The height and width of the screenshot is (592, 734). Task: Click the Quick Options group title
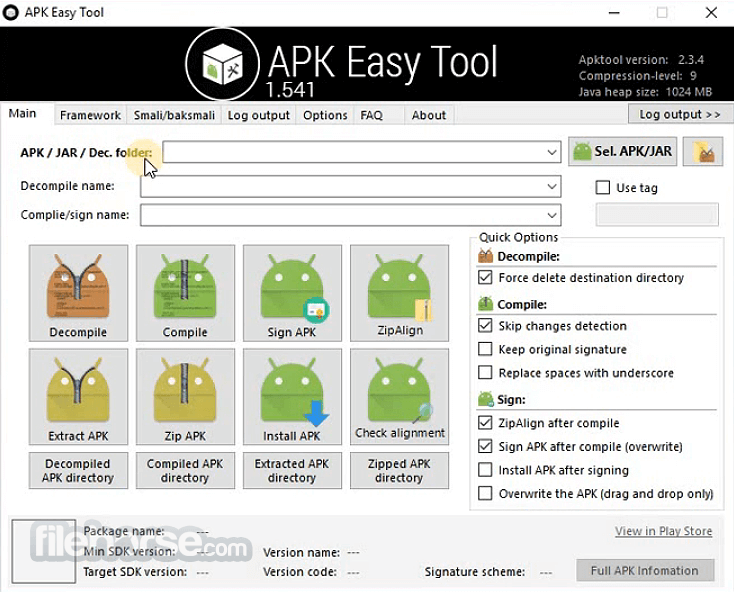519,237
